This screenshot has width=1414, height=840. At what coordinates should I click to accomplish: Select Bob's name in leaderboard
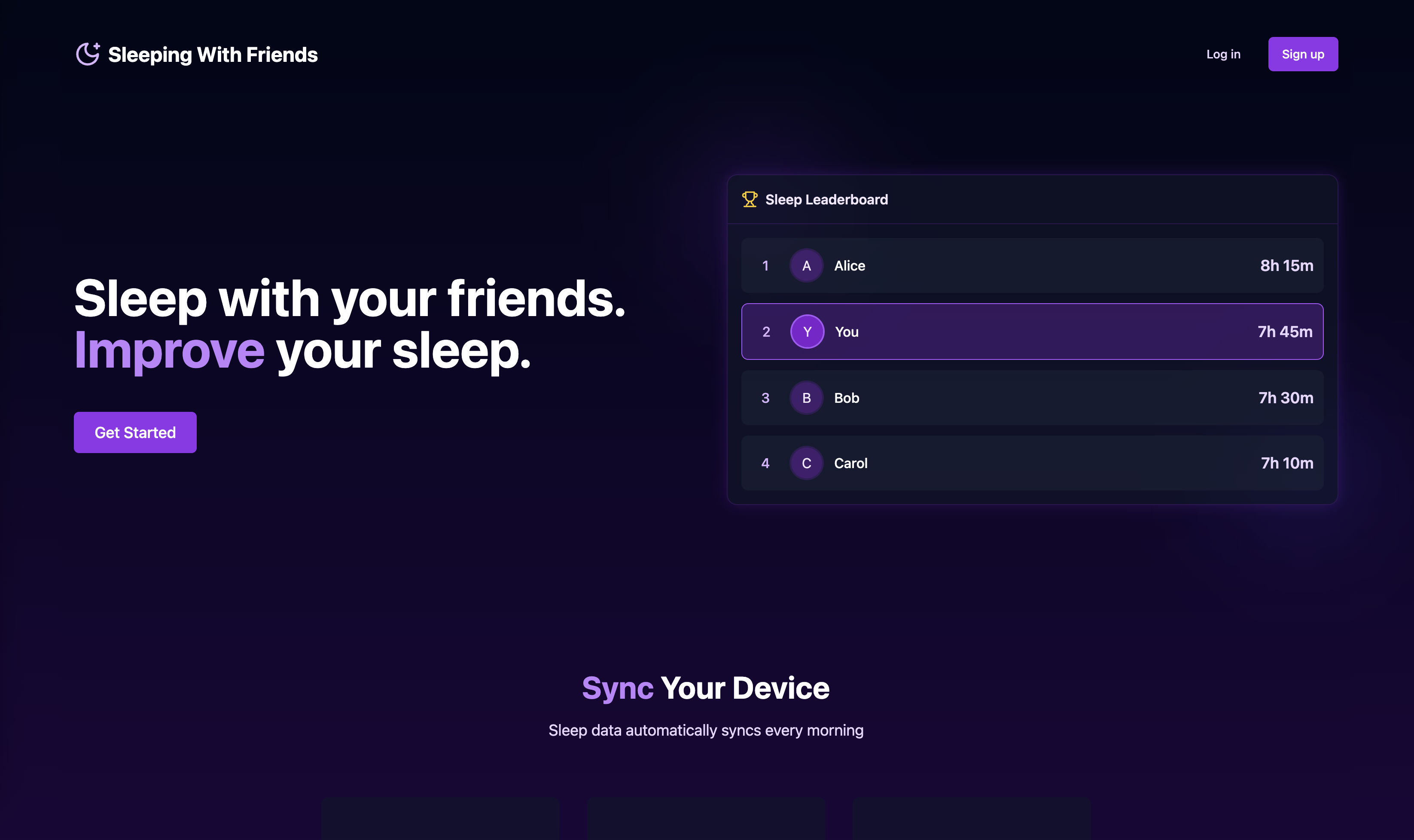[846, 398]
